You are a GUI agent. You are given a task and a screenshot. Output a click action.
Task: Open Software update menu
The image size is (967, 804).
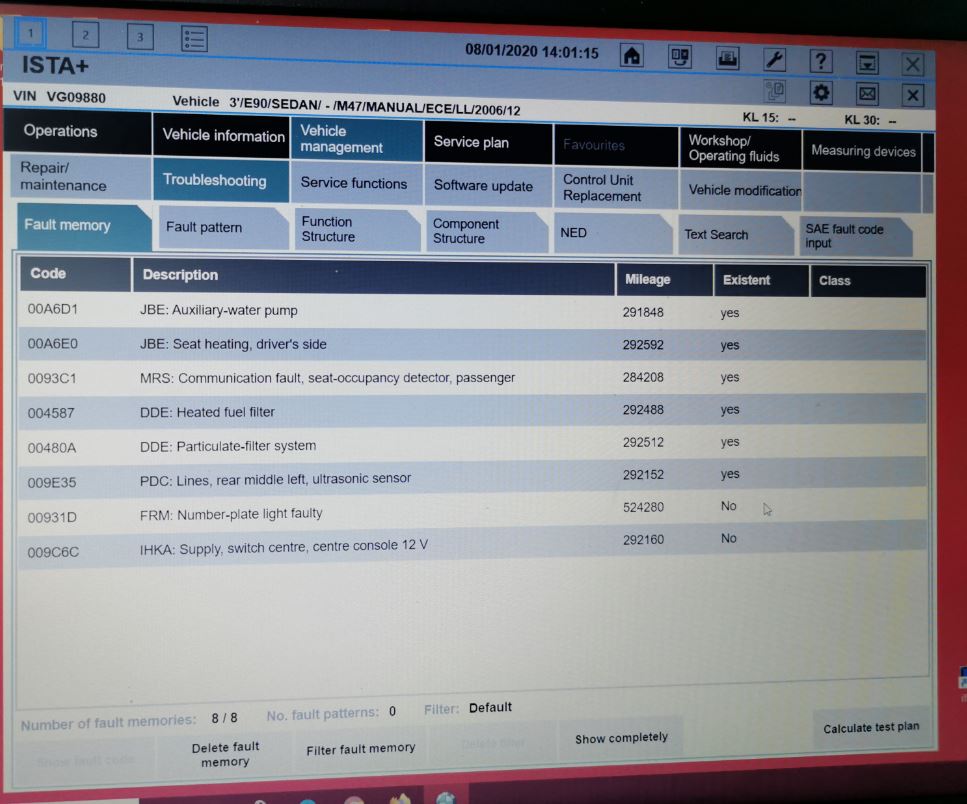(x=483, y=186)
